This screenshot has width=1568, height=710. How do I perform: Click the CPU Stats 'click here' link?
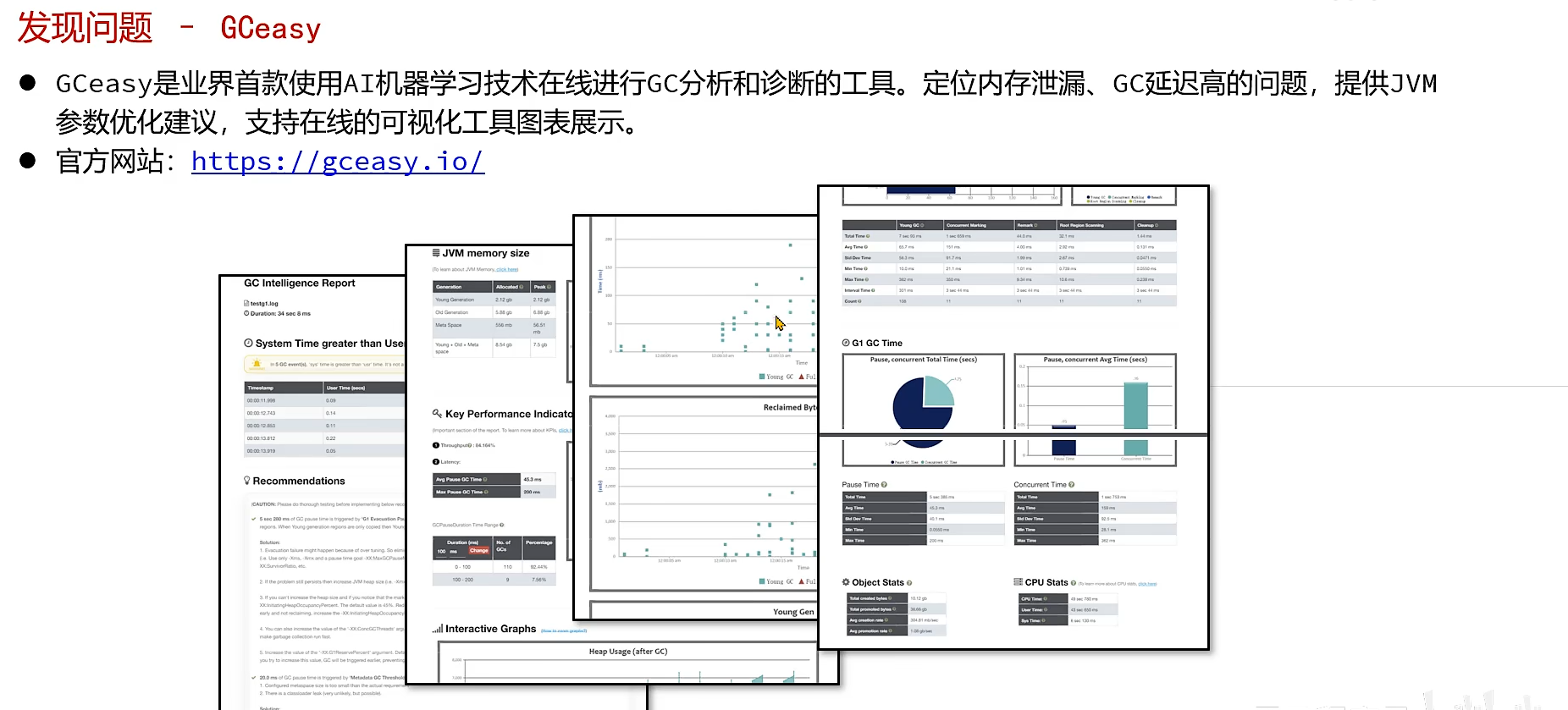click(x=1147, y=583)
